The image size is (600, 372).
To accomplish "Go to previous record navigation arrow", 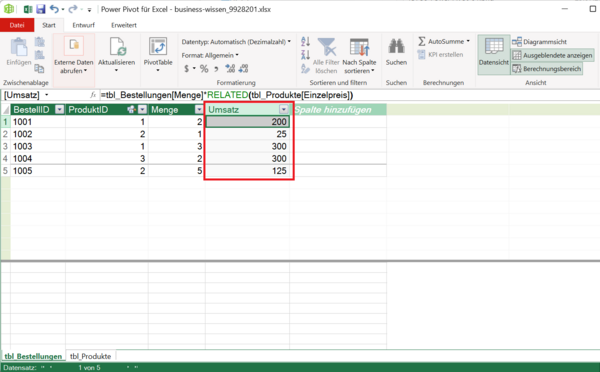I will coord(51,368).
